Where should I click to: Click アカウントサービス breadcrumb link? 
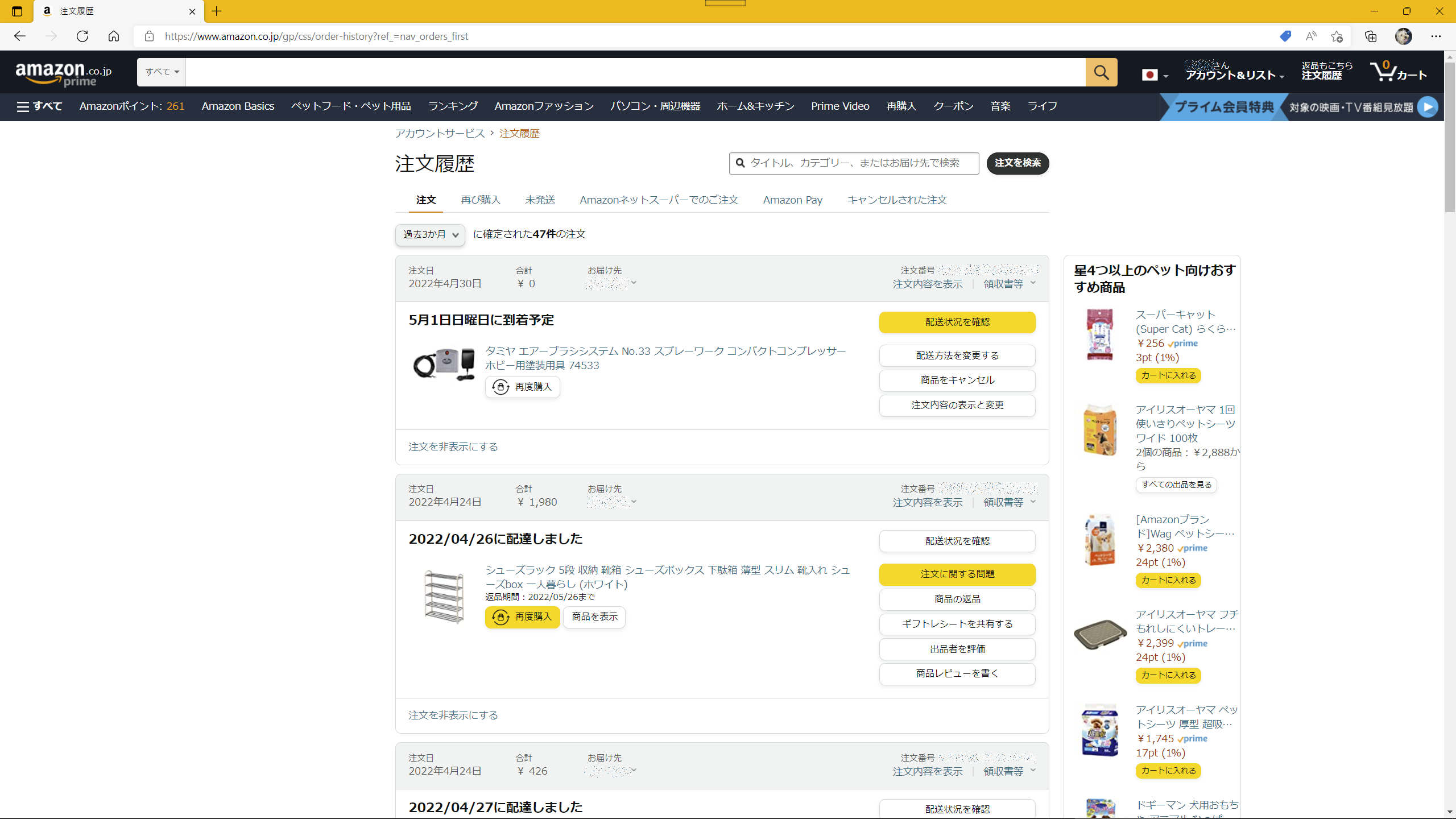(x=440, y=134)
